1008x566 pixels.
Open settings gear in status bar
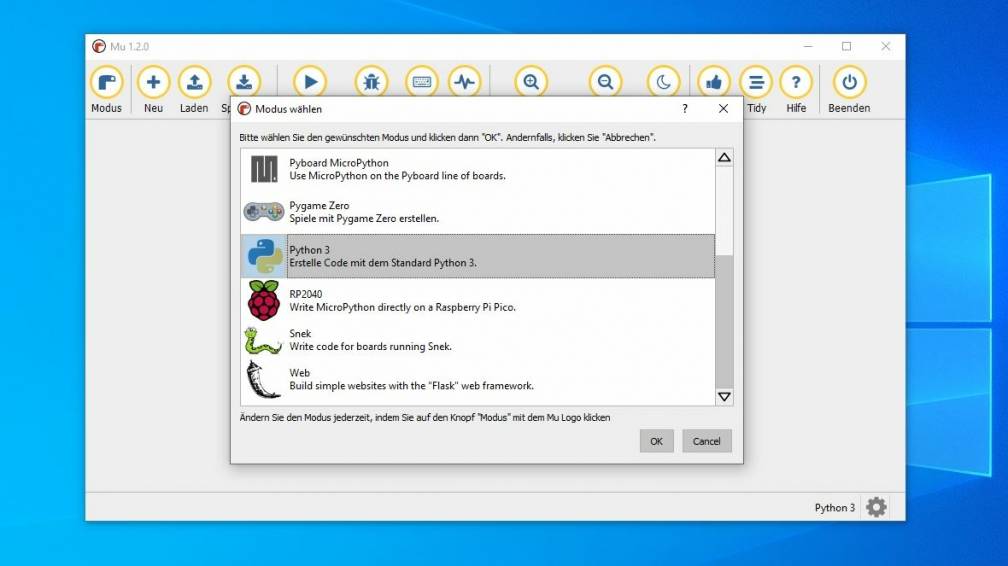click(x=876, y=507)
